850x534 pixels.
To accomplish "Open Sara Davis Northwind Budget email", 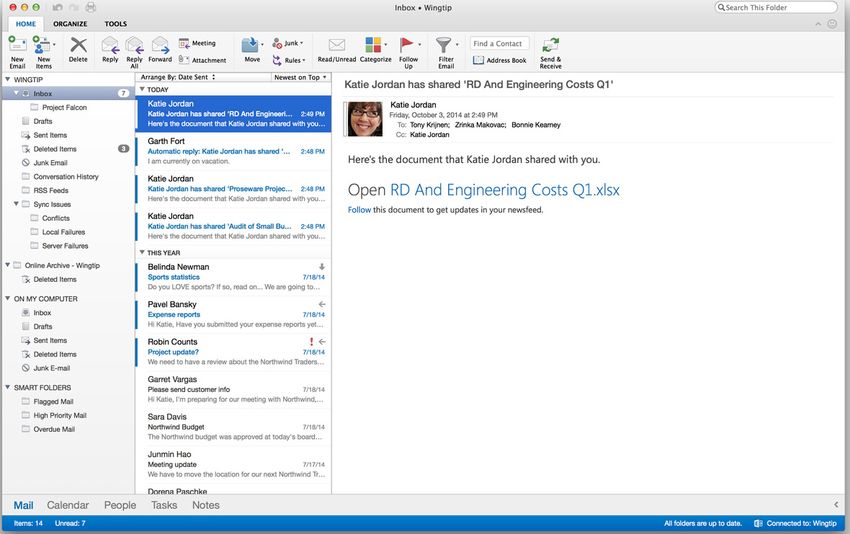I will [234, 427].
